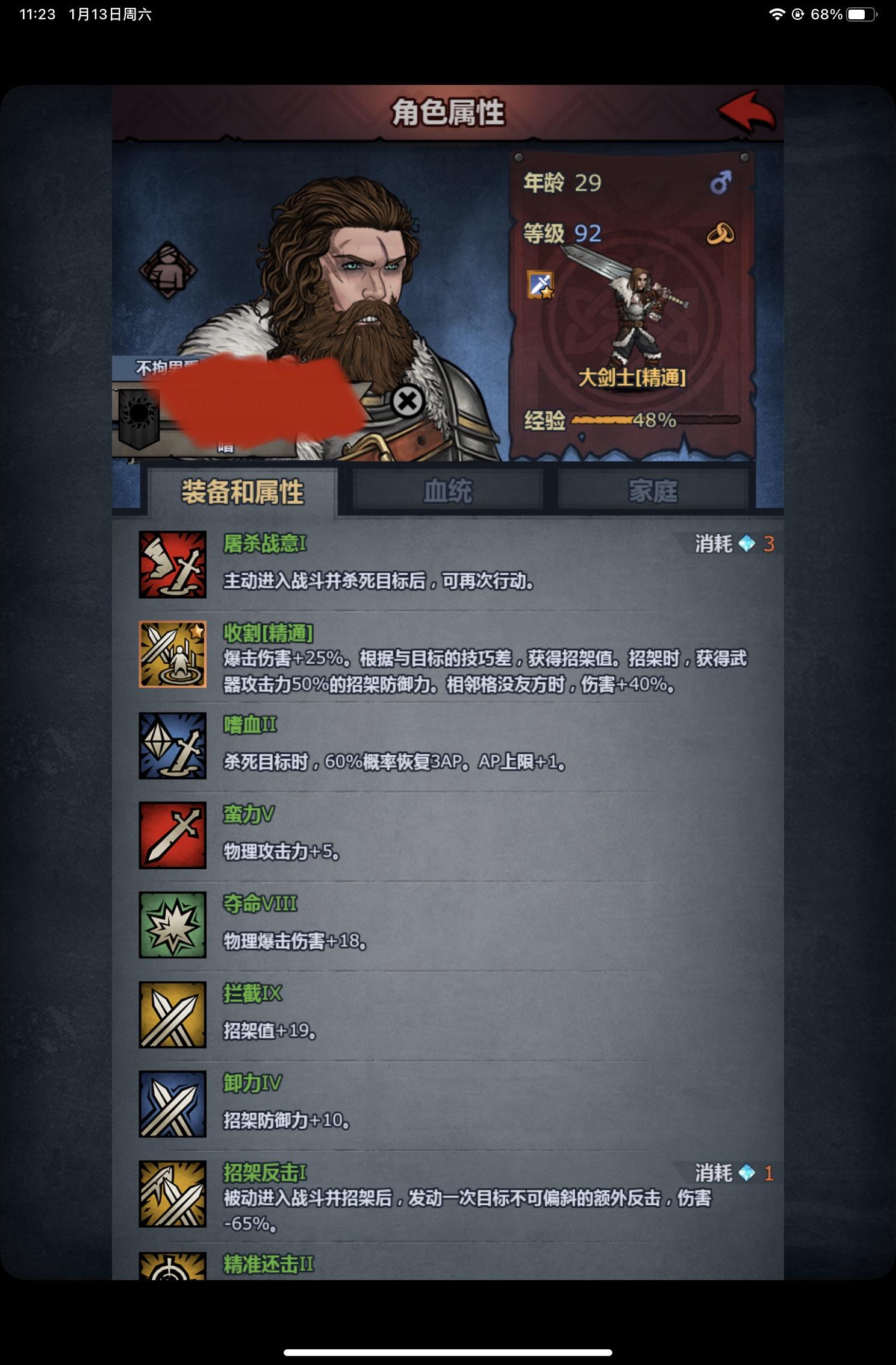This screenshot has width=896, height=1365.
Task: Tap the class mastery sword badge
Action: (x=541, y=284)
